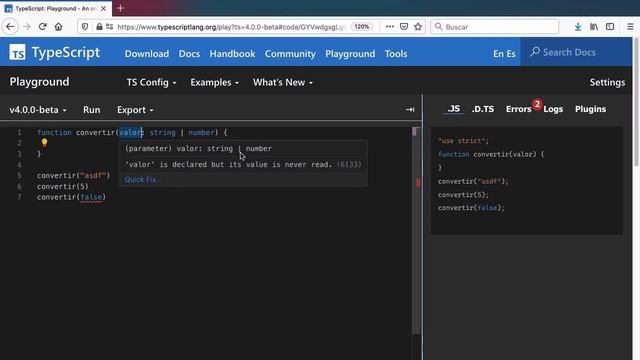This screenshot has width=640, height=360.
Task: Click the browser Buscar search box
Action: pyautogui.click(x=495, y=27)
